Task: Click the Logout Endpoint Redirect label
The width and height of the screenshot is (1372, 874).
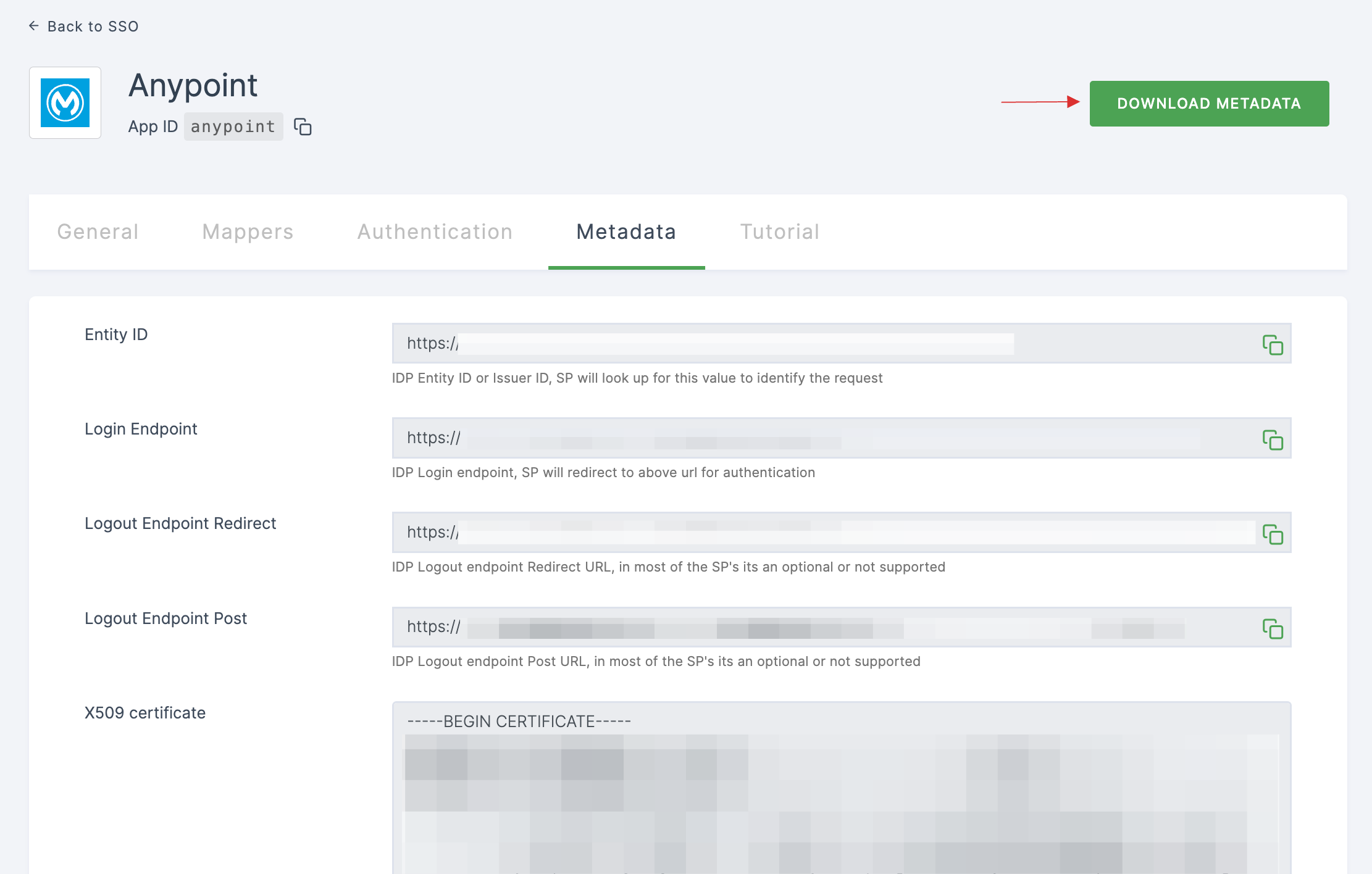Action: pos(180,523)
